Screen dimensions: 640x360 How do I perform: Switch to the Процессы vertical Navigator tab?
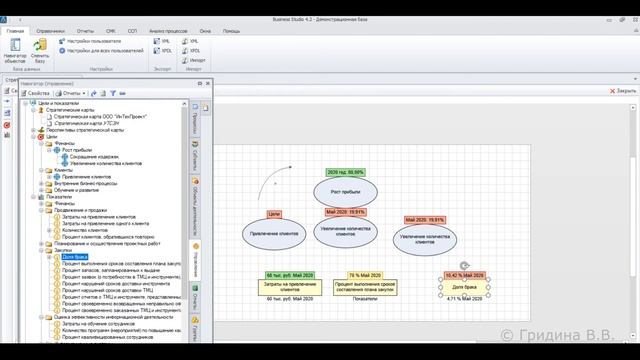pyautogui.click(x=196, y=118)
